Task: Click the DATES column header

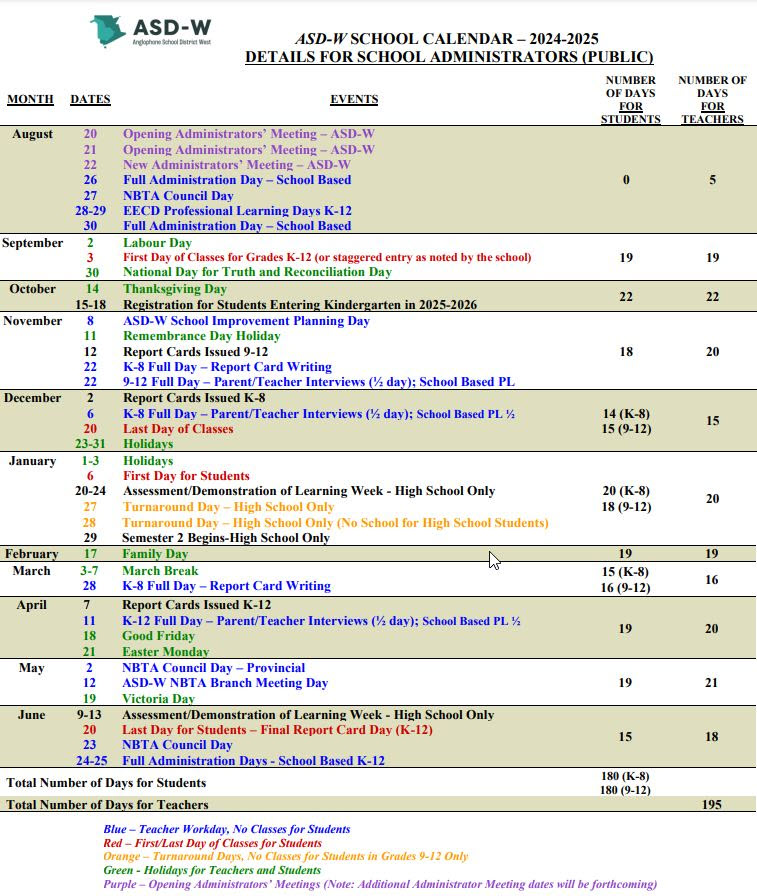Action: tap(90, 99)
